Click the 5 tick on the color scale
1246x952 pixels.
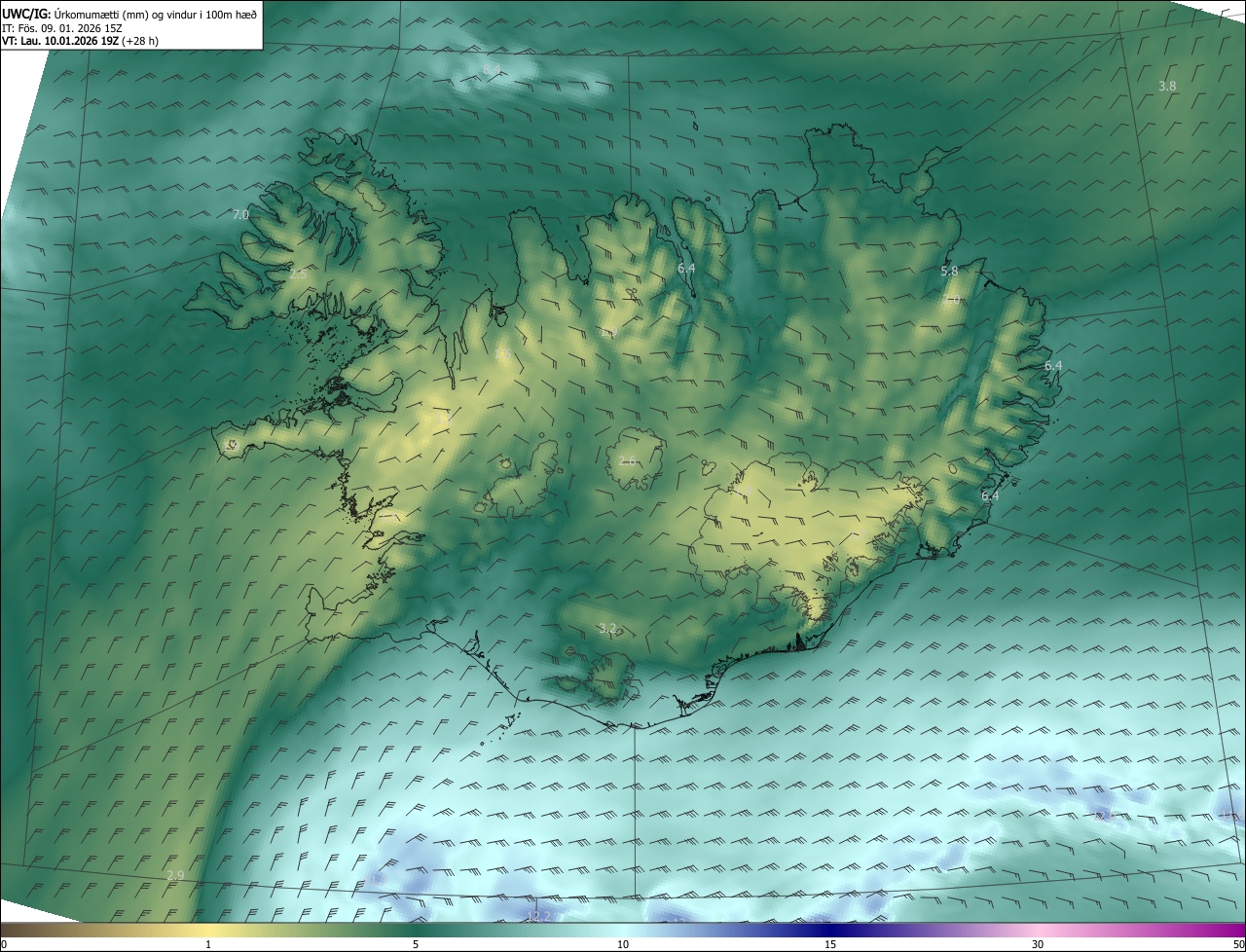tap(416, 944)
